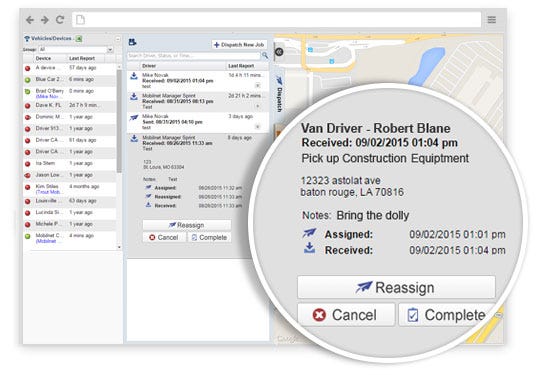The image size is (540, 375).
Task: Click the dispatch icon above the job search
Action: 133,42
